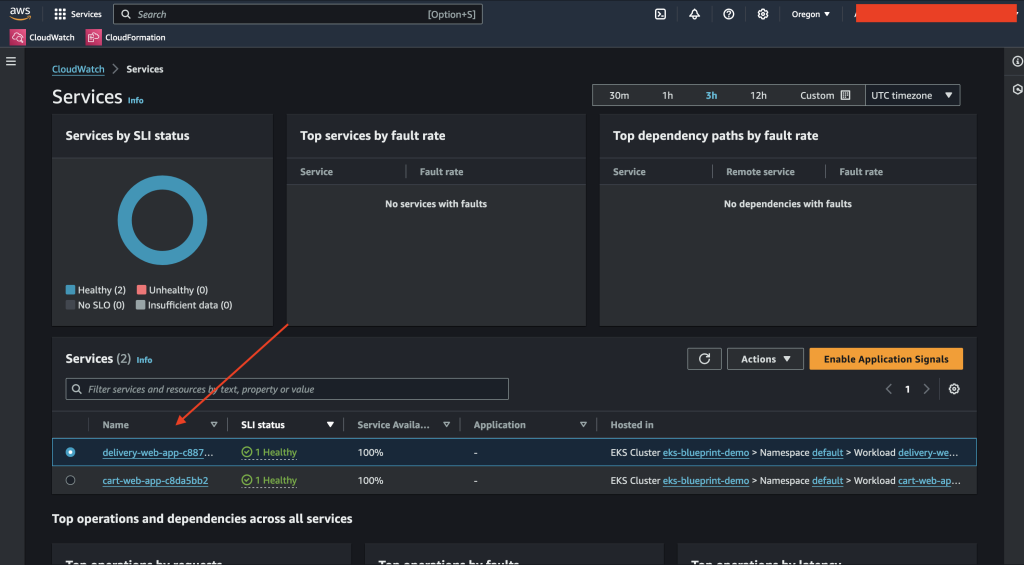
Task: Open the Services grid menu
Action: pos(78,14)
